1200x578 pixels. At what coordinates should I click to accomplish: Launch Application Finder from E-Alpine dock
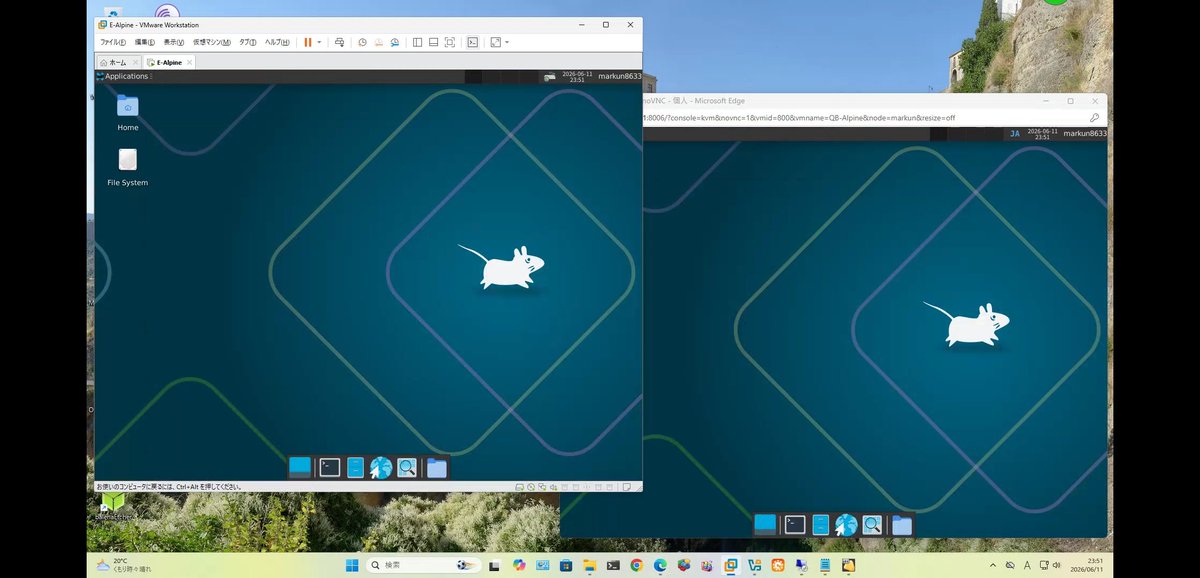(x=406, y=467)
